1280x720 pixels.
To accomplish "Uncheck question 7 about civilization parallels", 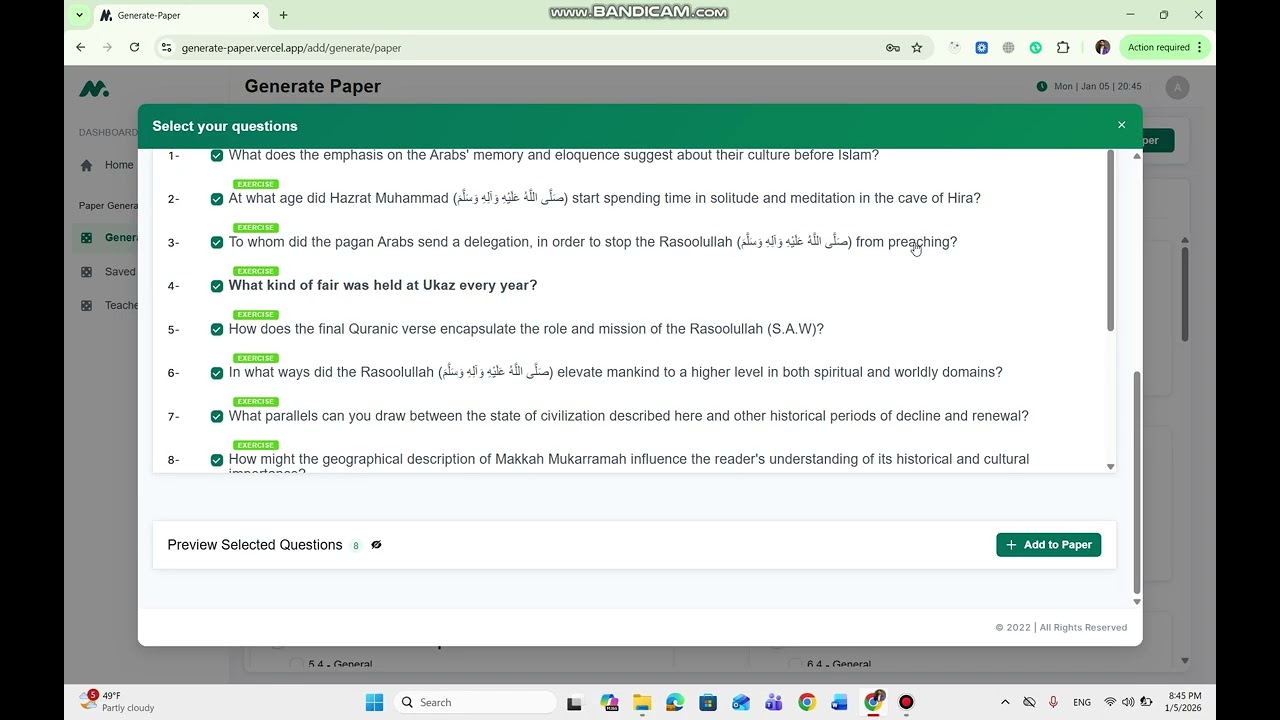I will [217, 416].
